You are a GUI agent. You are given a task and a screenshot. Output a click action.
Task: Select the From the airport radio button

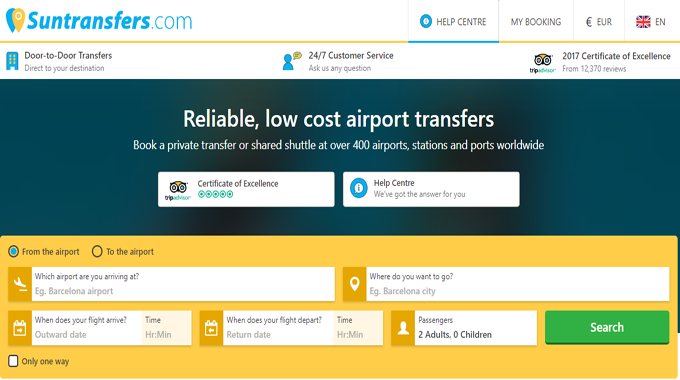(13, 252)
